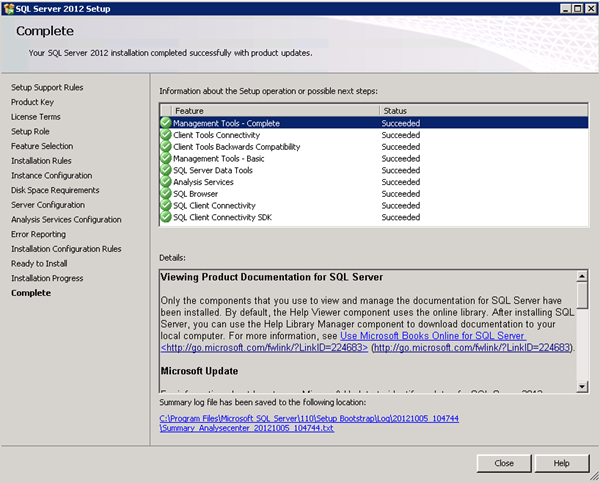Screen dimensions: 600x483
Task: Select the Installation Progress step in sidebar
Action: coord(47,278)
